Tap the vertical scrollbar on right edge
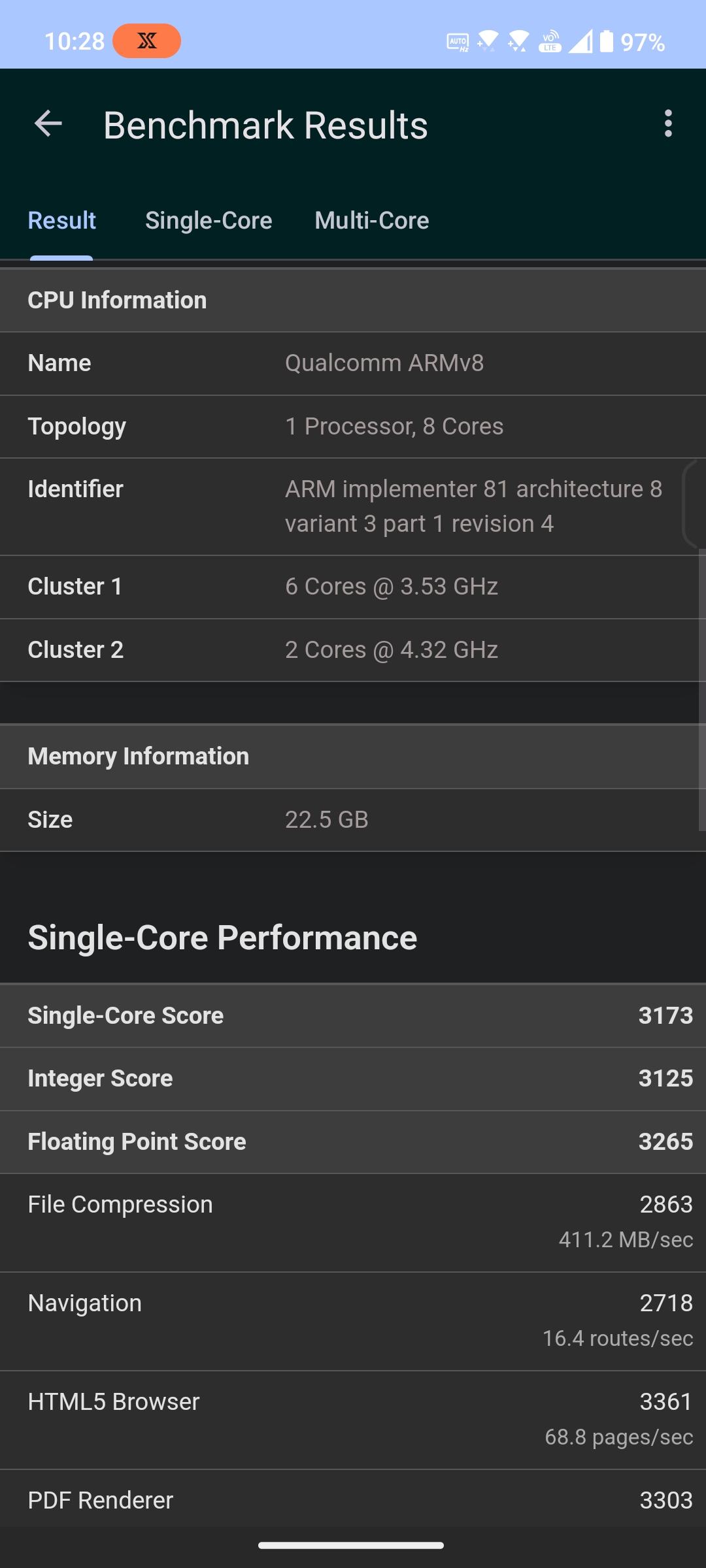Viewport: 706px width, 1568px height. click(x=702, y=689)
